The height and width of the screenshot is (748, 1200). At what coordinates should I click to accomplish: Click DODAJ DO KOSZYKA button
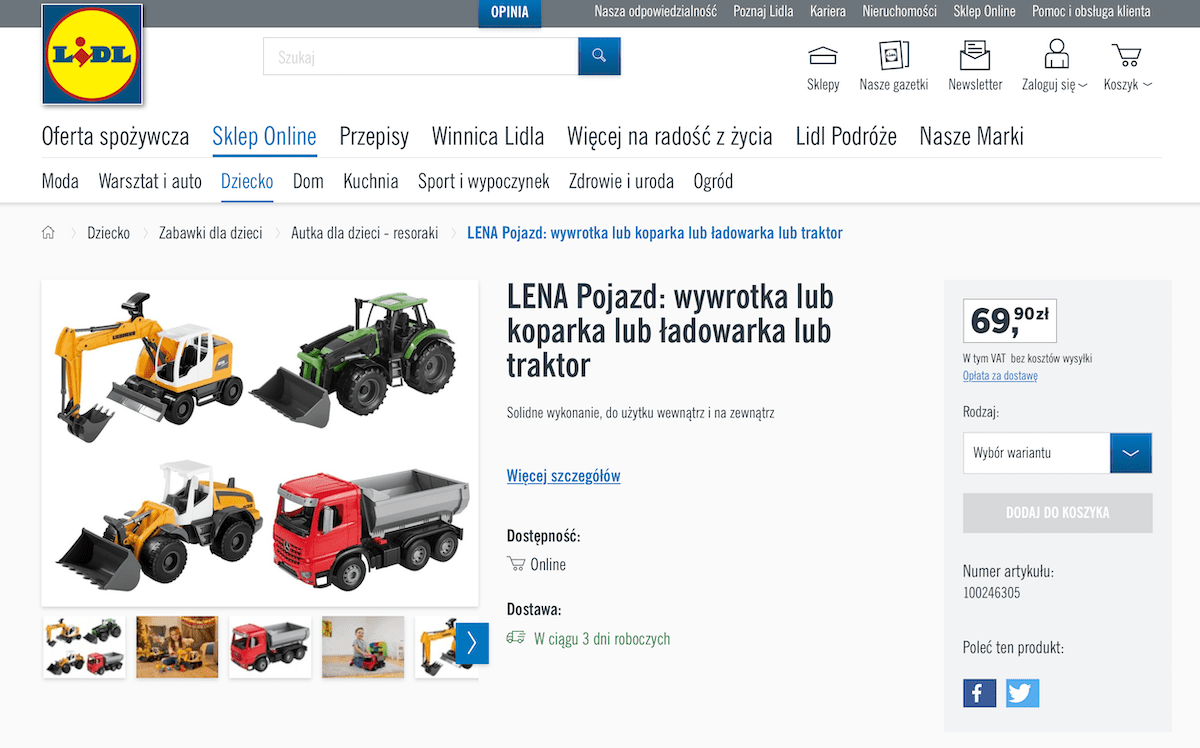(1057, 513)
